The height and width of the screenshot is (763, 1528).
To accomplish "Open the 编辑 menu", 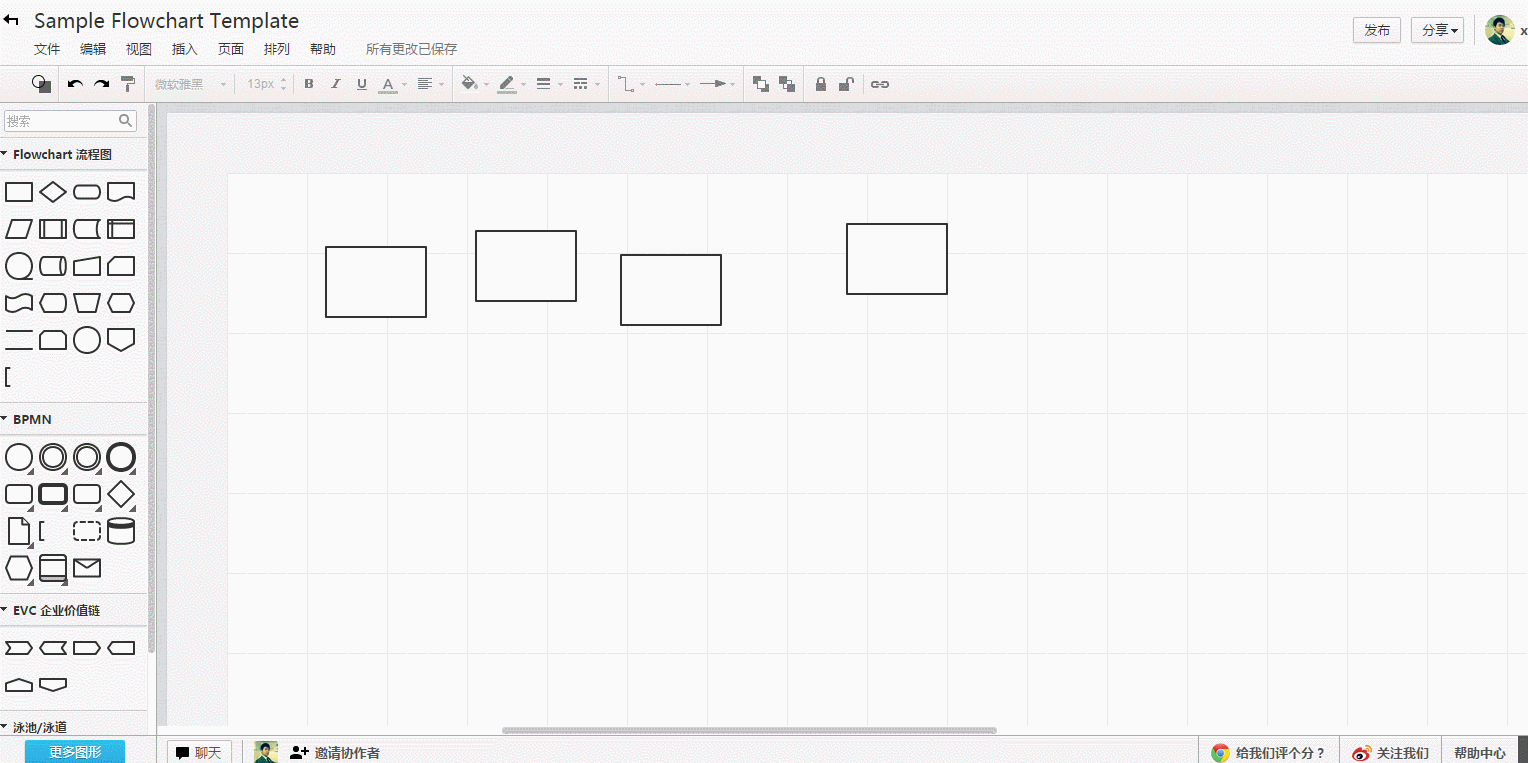I will [x=93, y=49].
